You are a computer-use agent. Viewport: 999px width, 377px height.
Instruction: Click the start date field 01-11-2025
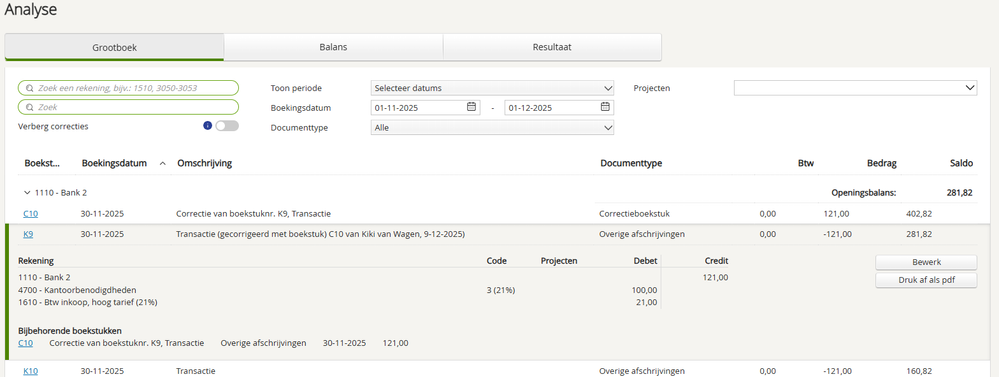425,108
